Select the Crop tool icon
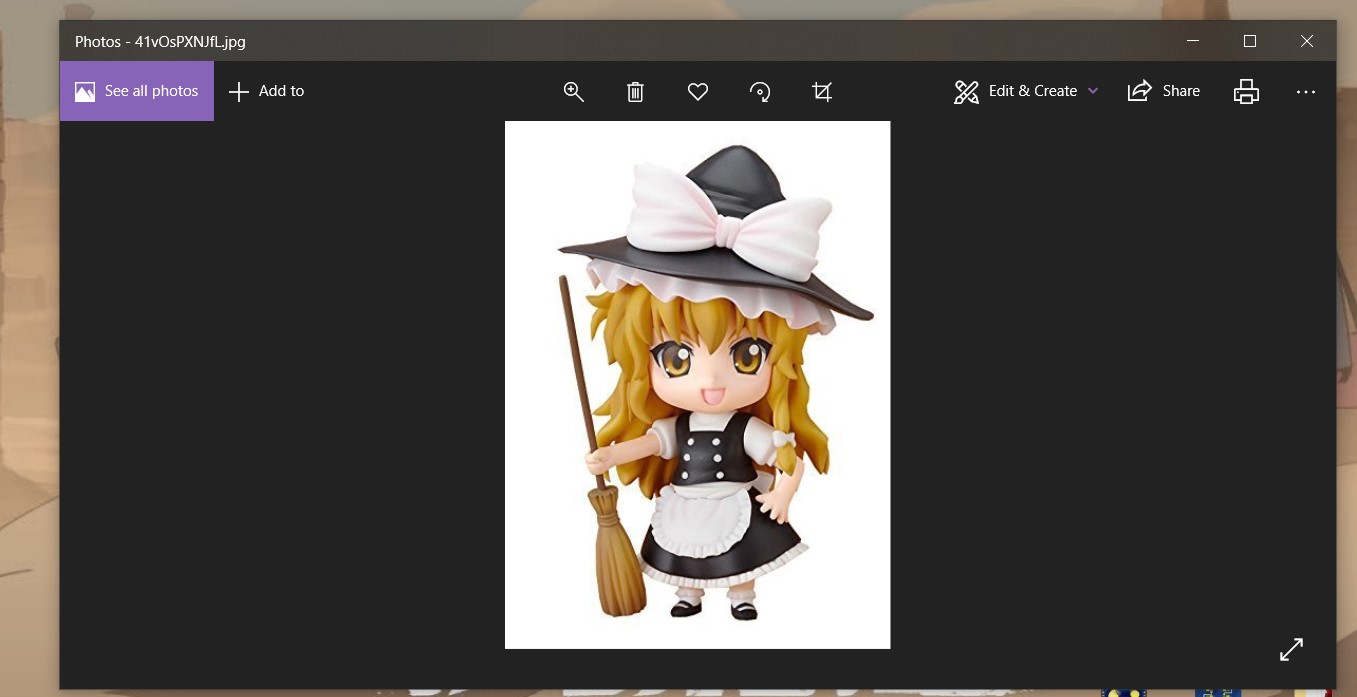The height and width of the screenshot is (697, 1357). pyautogui.click(x=822, y=92)
